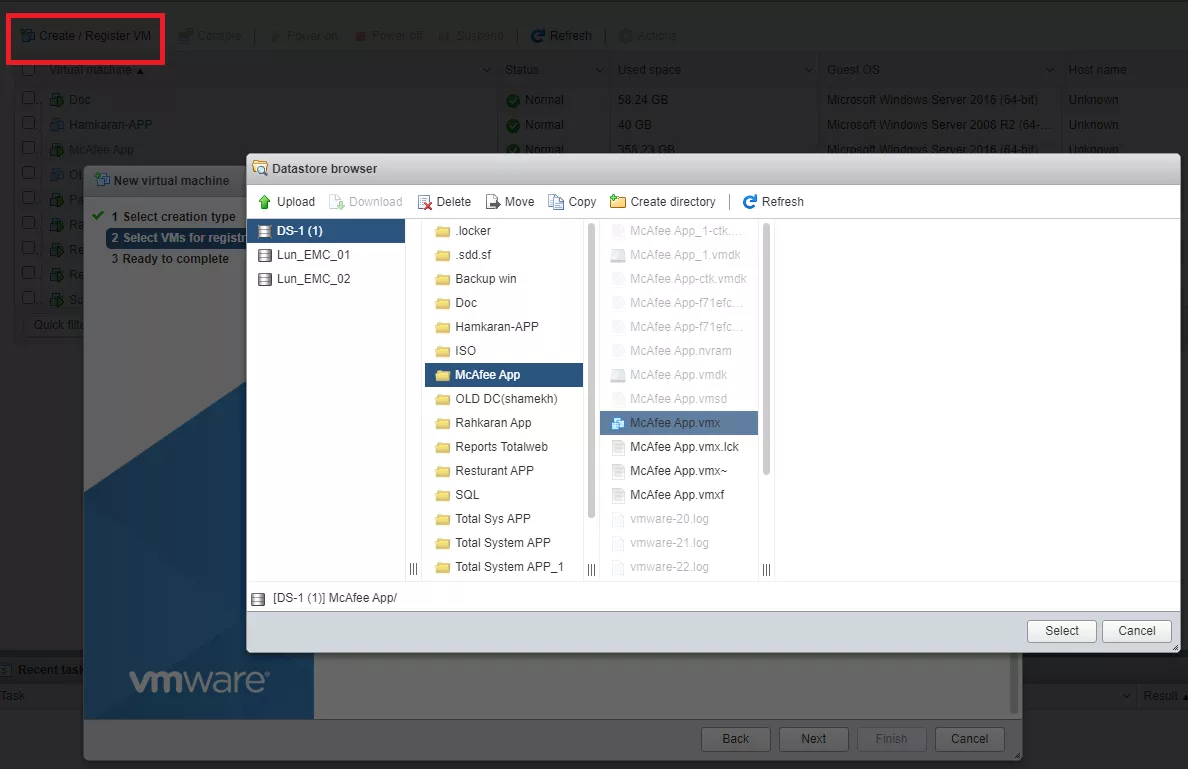Click the Next button in the wizard
The image size is (1188, 769).
[814, 739]
